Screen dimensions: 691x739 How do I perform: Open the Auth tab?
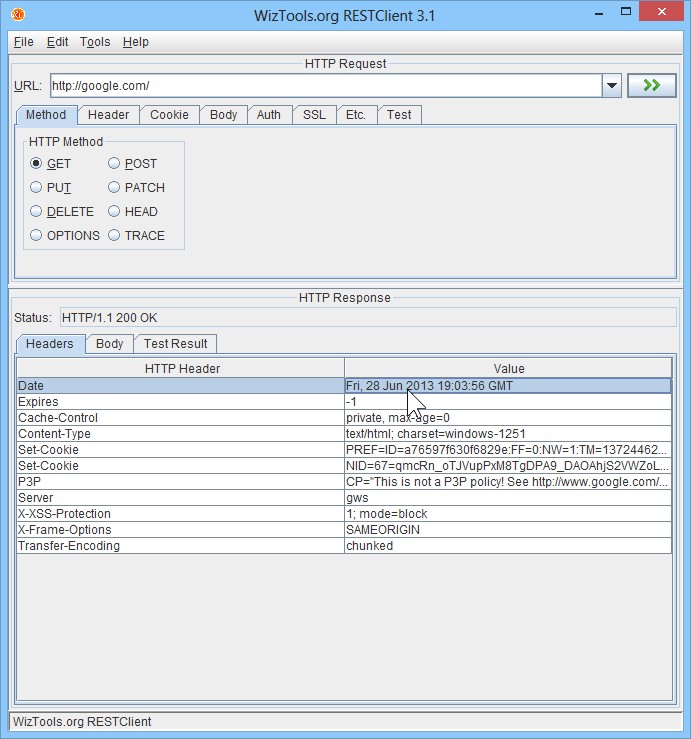(268, 115)
